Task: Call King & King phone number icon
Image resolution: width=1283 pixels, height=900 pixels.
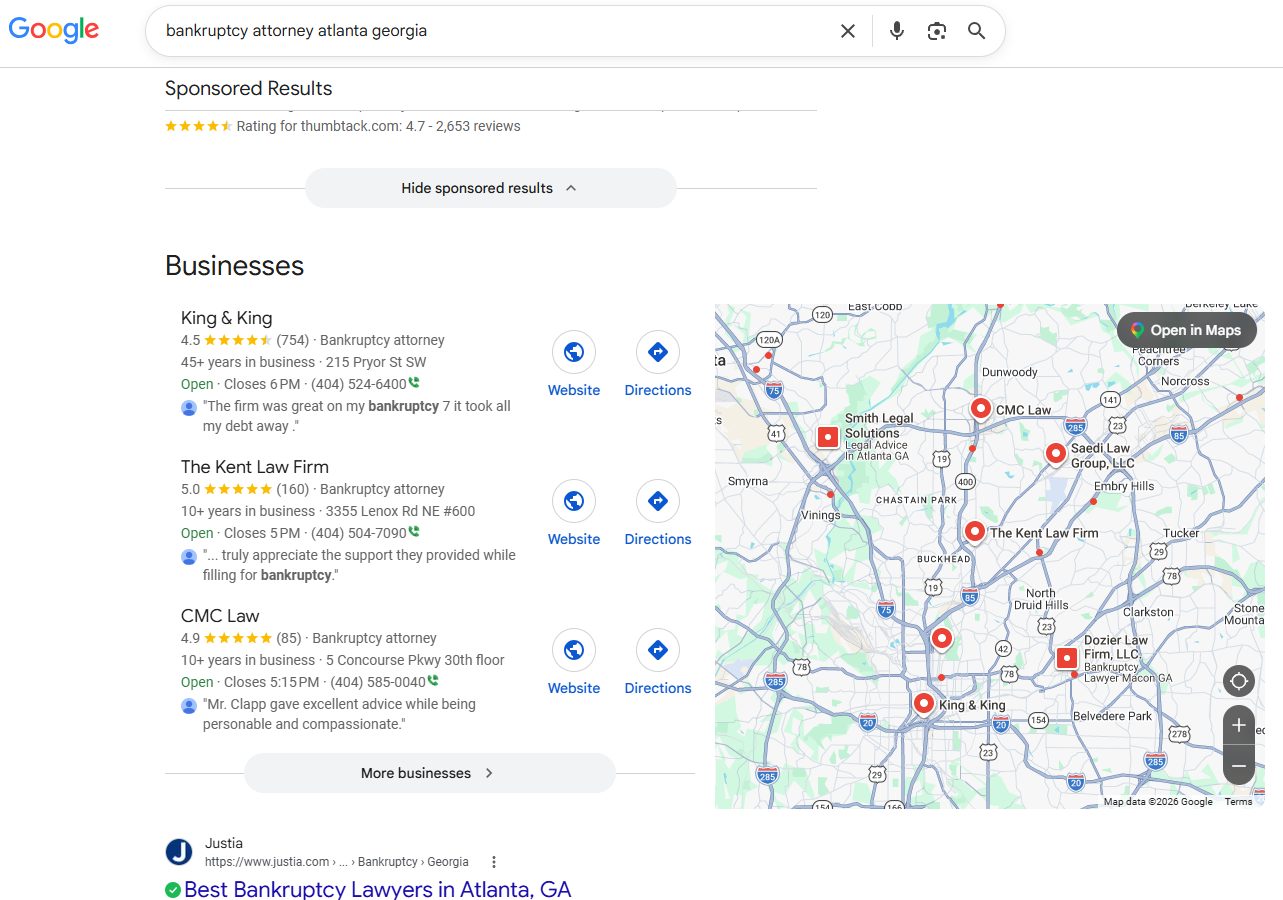Action: 414,383
